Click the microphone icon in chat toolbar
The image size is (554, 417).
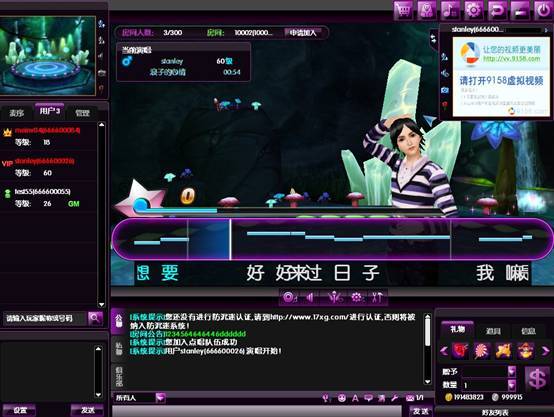tap(325, 398)
